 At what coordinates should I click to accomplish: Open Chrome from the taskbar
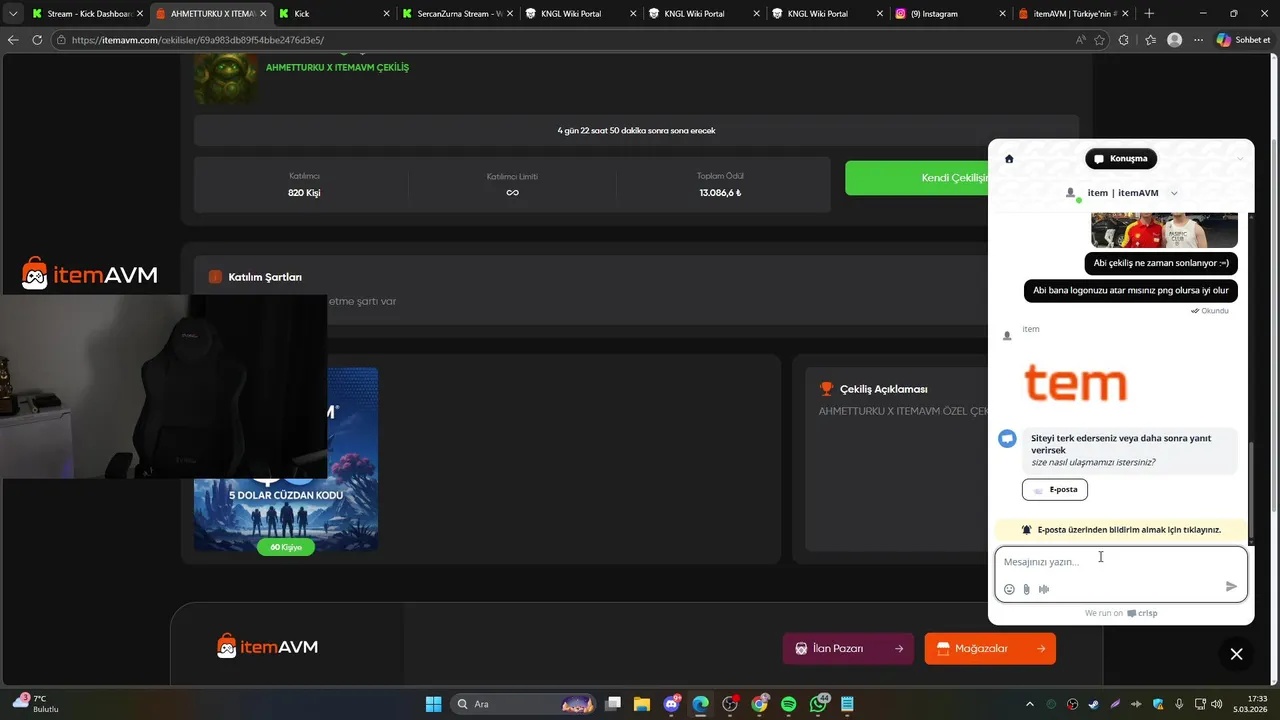759,704
